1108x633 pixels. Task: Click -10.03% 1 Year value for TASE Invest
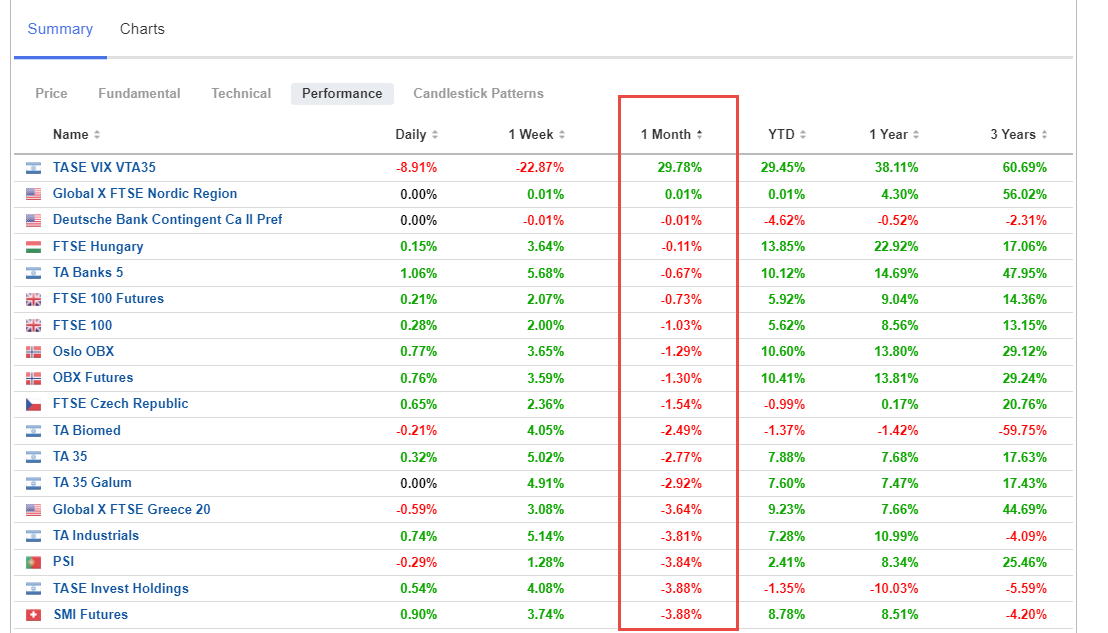[894, 588]
